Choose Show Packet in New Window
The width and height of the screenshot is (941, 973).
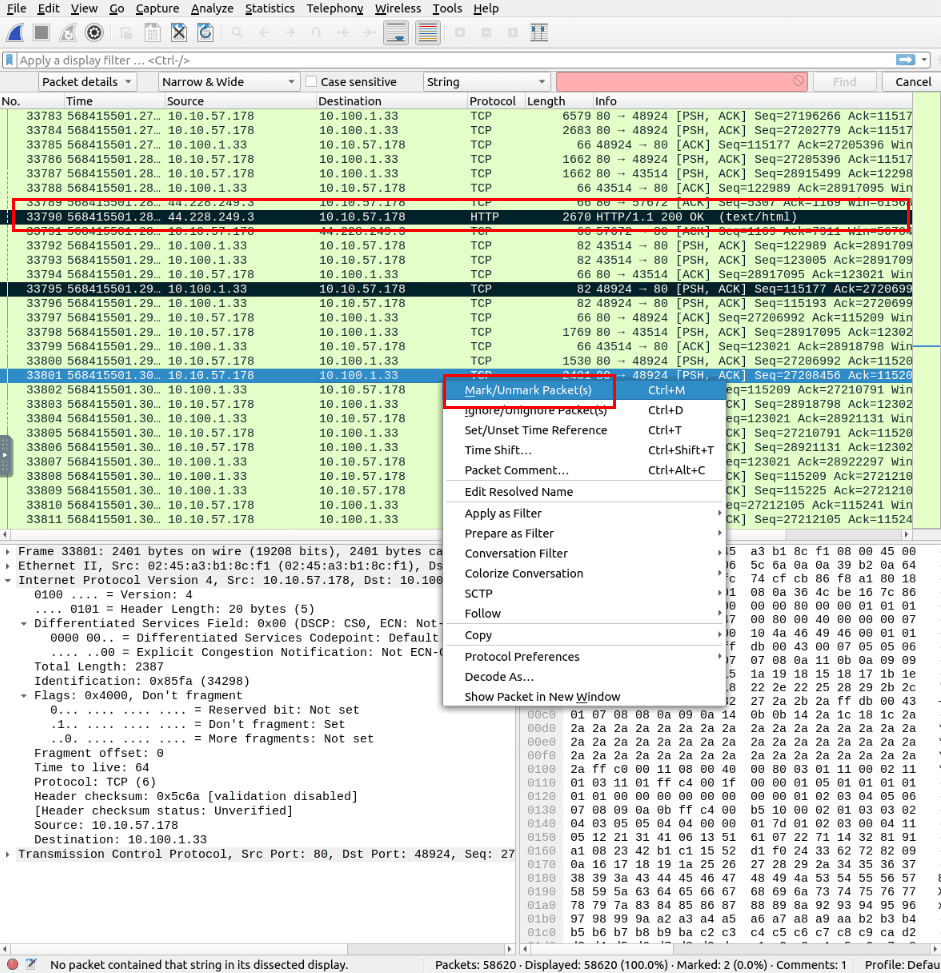(542, 697)
